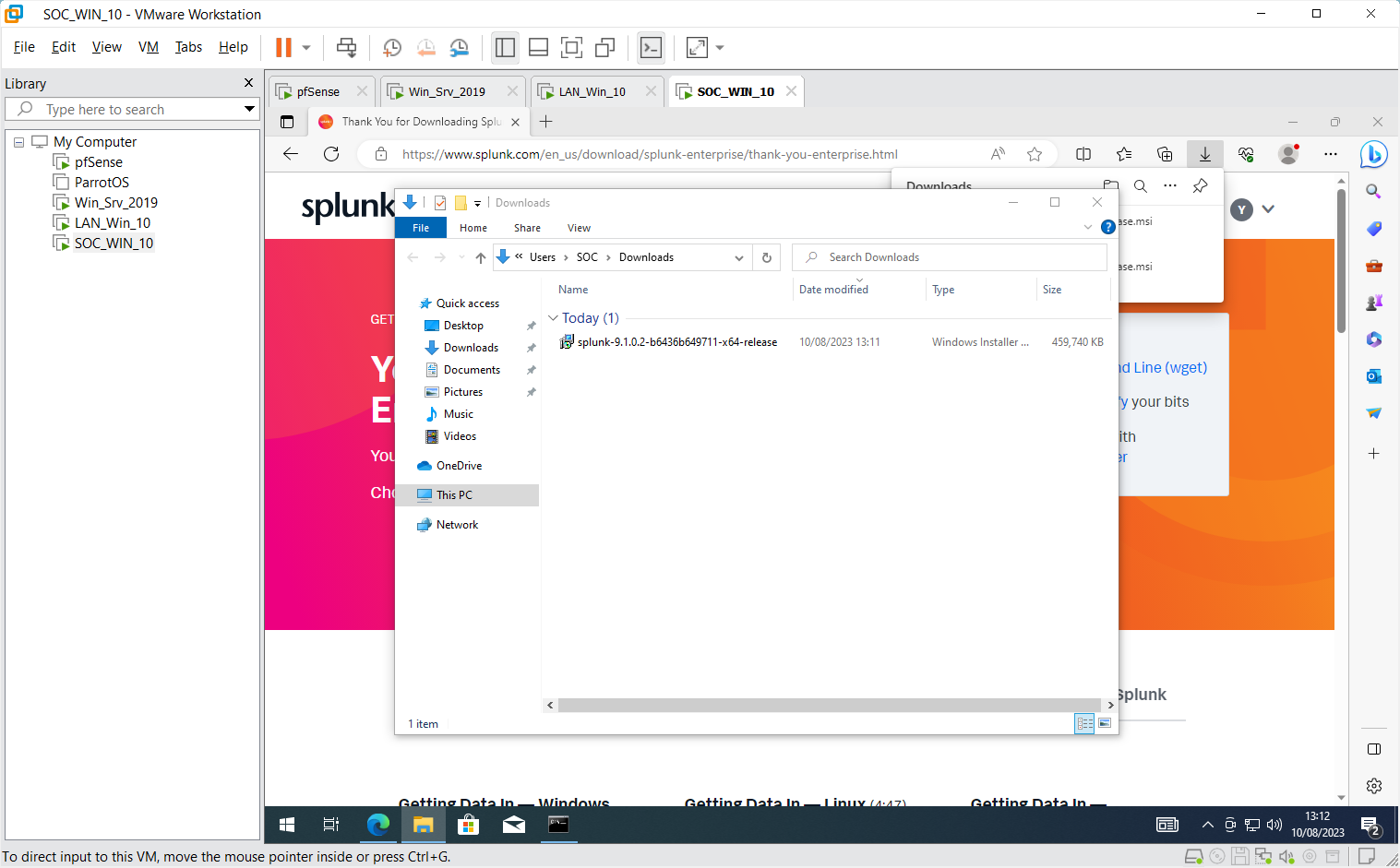Viewport: 1400px width, 868px height.
Task: Show hidden system tray icons
Action: click(x=1207, y=825)
